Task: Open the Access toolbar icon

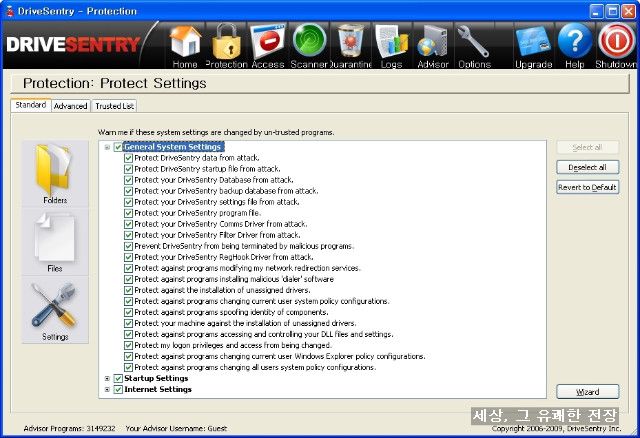Action: (268, 45)
